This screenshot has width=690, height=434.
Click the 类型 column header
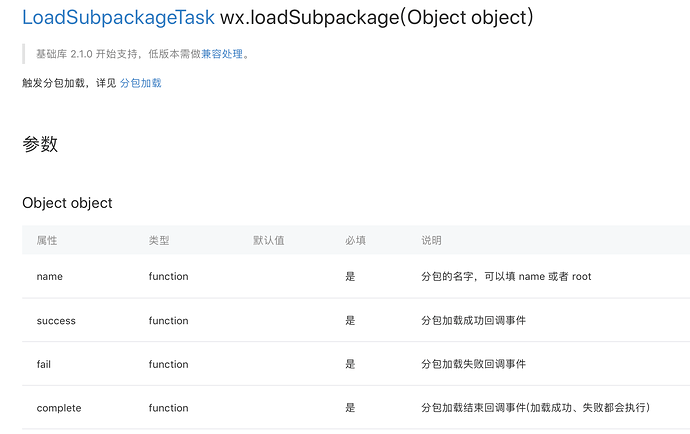[159, 241]
